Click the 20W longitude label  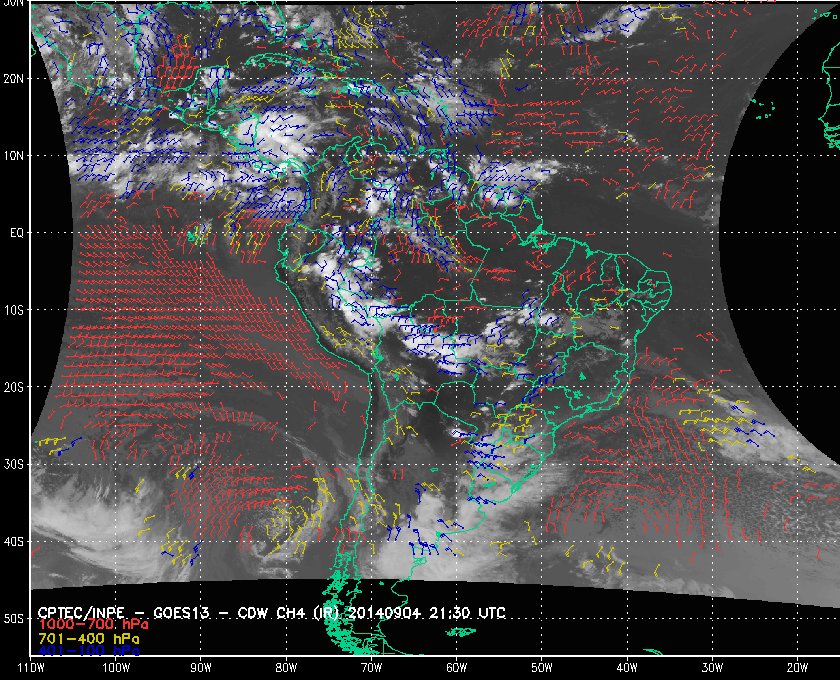[x=797, y=668]
